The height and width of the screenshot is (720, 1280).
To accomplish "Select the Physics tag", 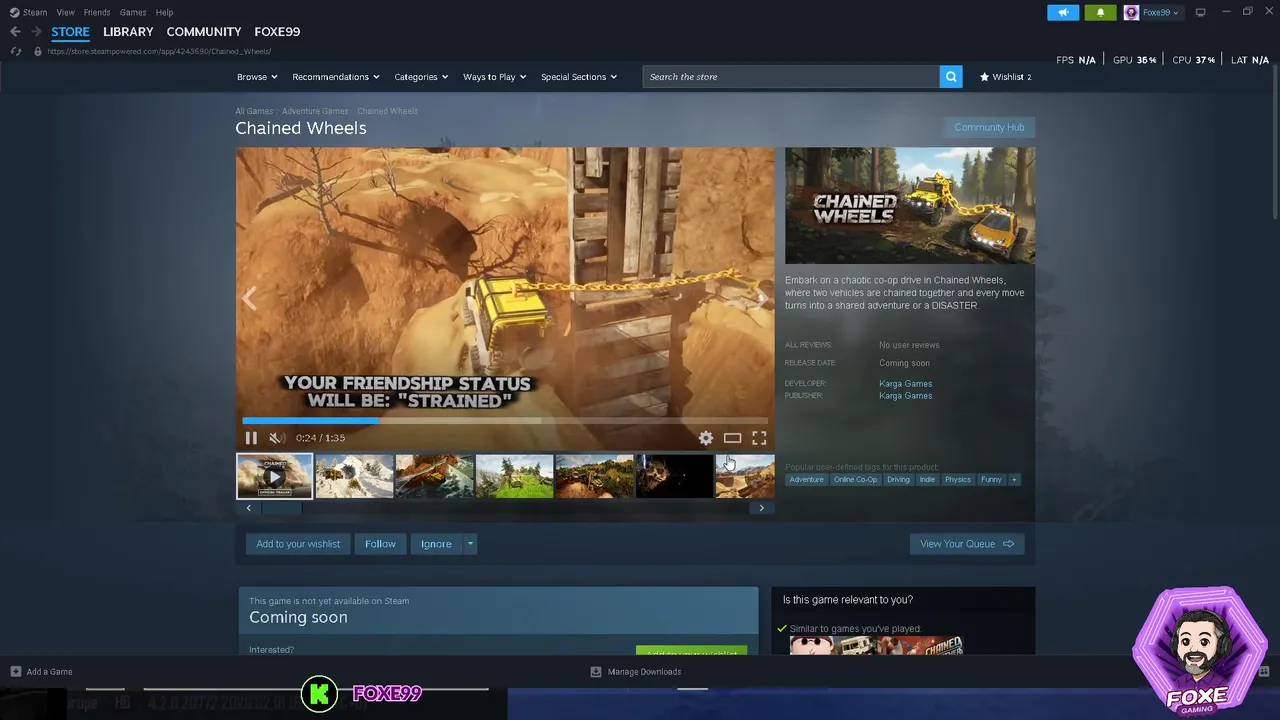I will pyautogui.click(x=958, y=480).
